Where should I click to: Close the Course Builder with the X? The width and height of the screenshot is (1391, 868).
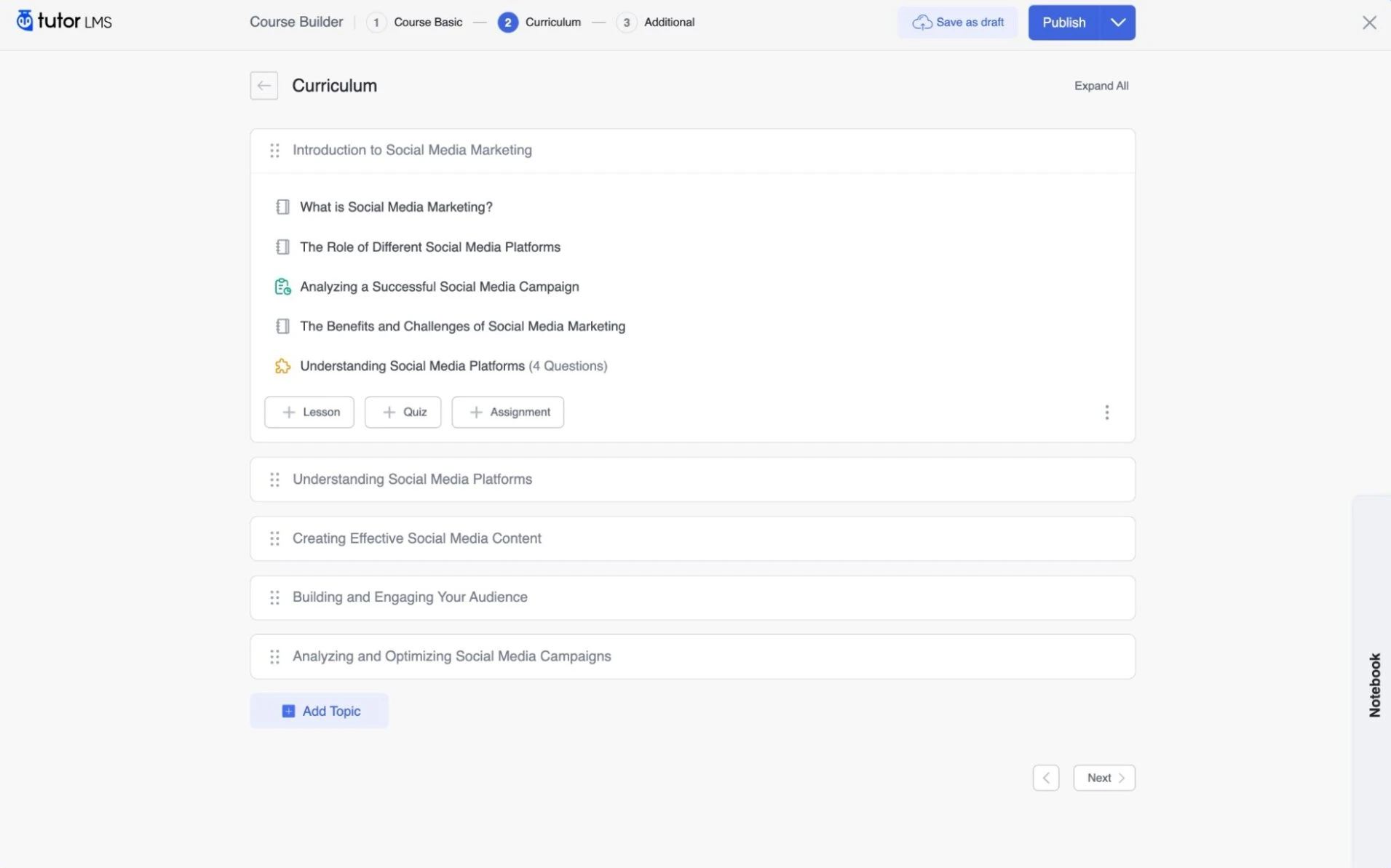(x=1369, y=22)
